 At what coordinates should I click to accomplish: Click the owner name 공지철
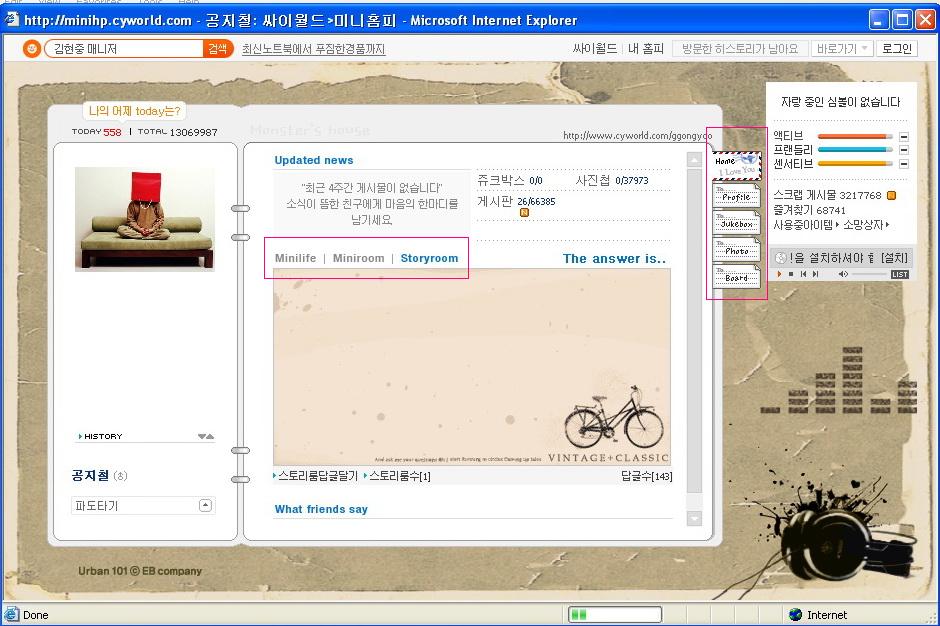click(x=90, y=475)
